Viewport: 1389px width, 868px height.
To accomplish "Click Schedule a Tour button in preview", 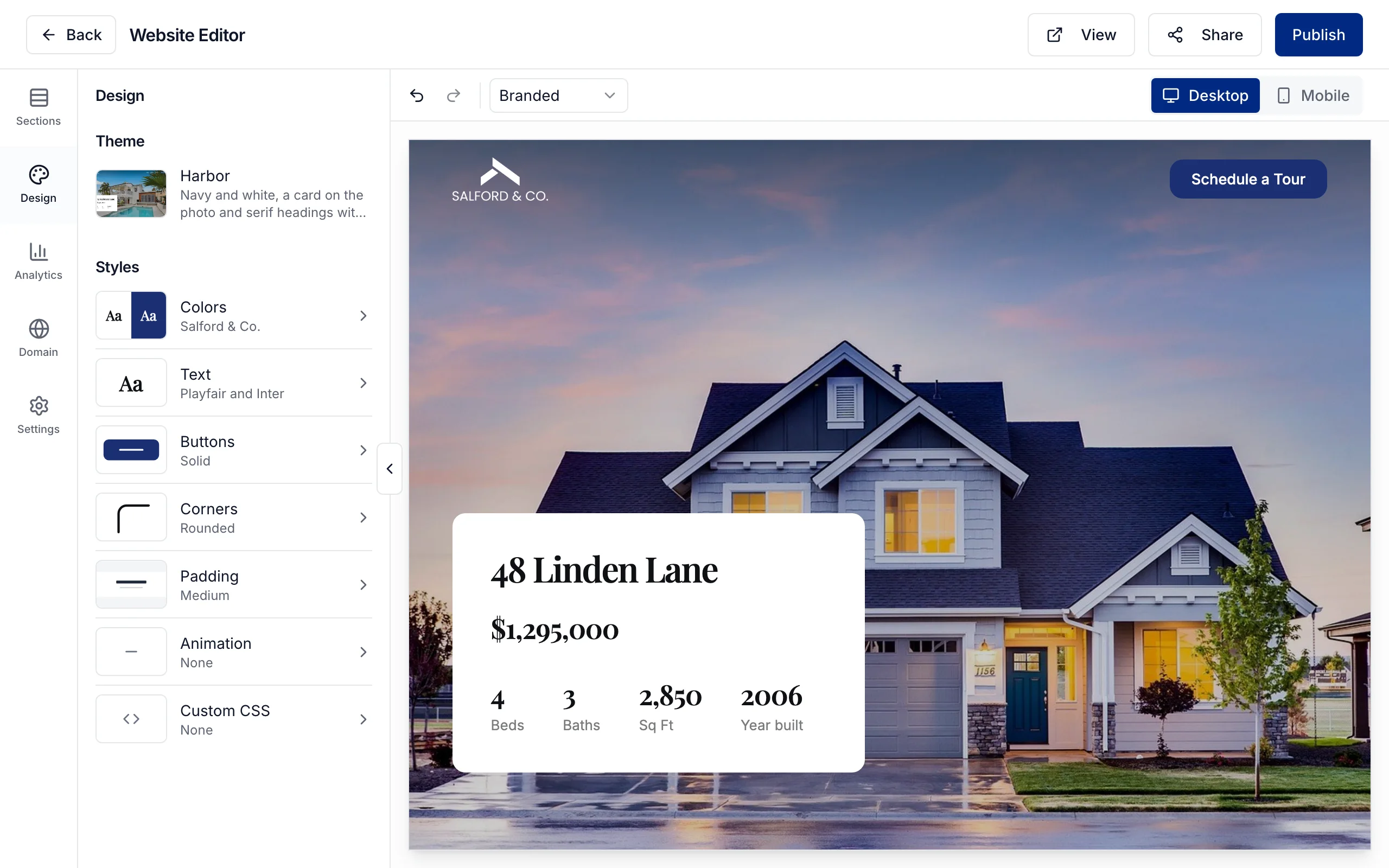I will 1248,179.
